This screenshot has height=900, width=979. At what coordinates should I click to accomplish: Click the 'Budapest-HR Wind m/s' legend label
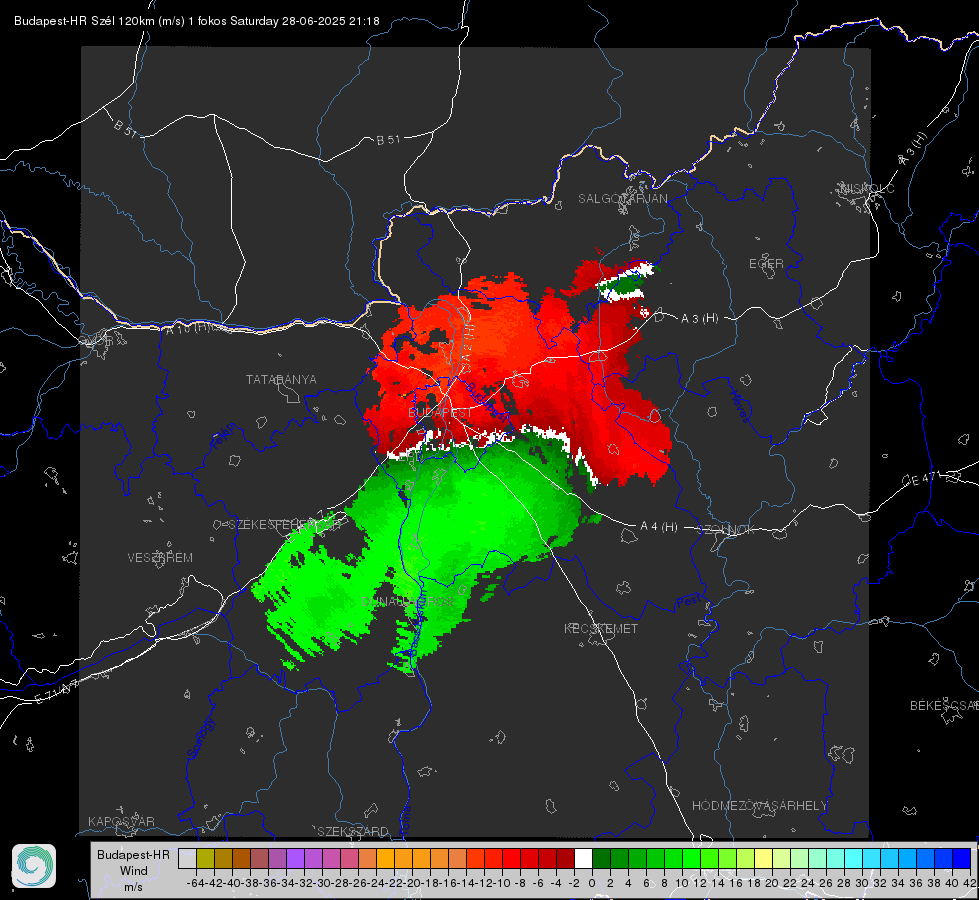pyautogui.click(x=133, y=871)
